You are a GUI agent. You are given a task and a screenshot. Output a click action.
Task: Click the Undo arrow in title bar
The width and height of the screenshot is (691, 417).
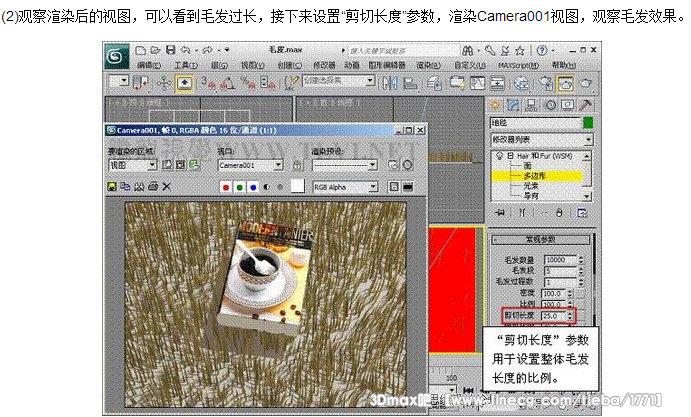pyautogui.click(x=186, y=50)
